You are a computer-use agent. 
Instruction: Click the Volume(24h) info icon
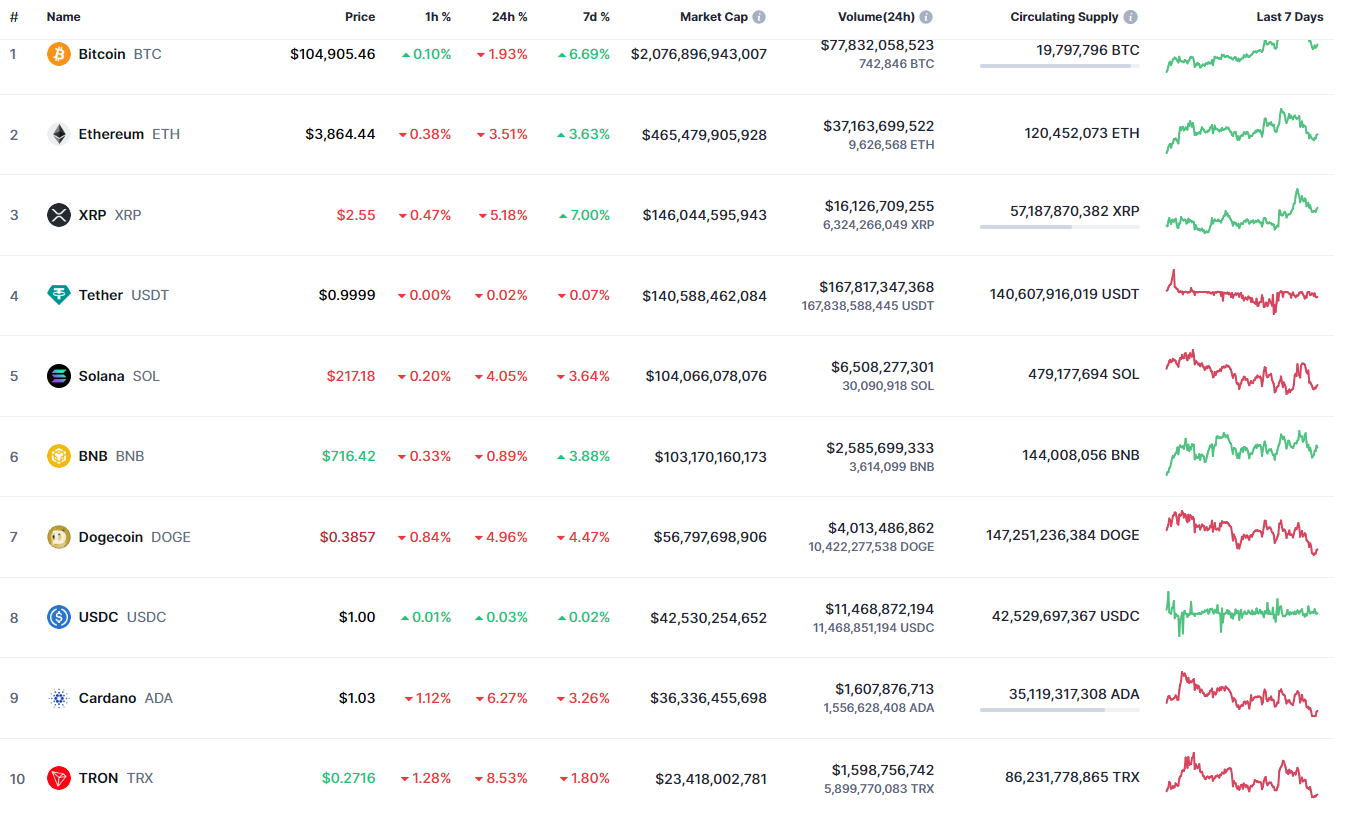click(926, 17)
